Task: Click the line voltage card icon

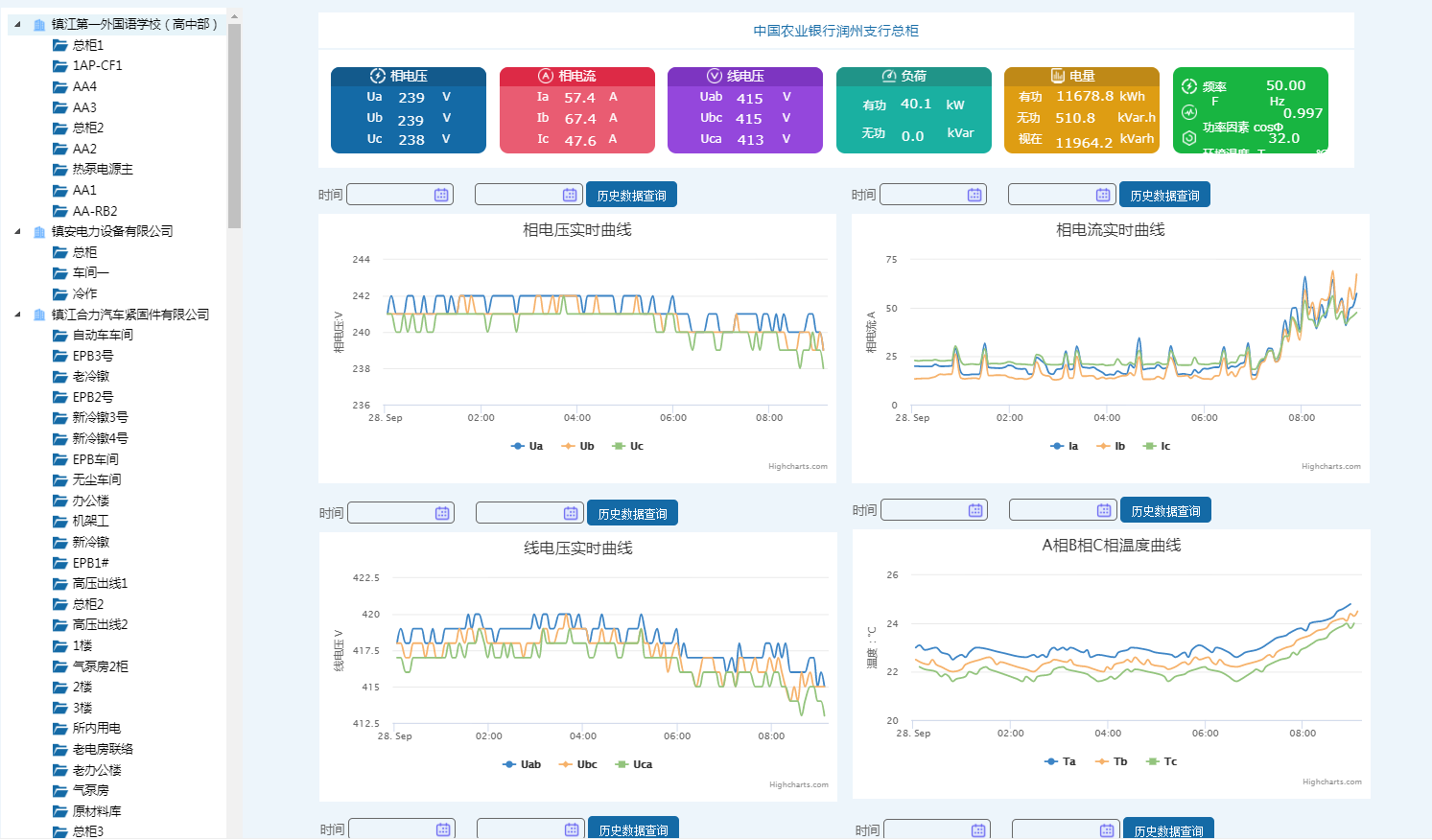Action: pyautogui.click(x=715, y=76)
